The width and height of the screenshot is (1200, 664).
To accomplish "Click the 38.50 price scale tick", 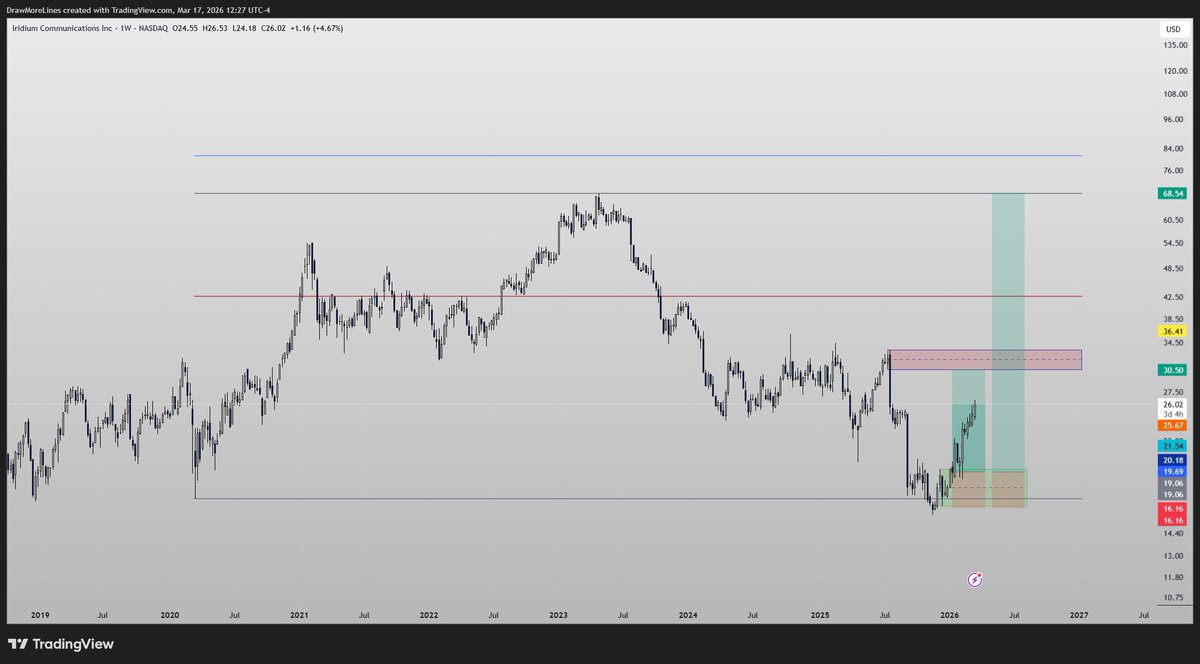I will coord(1173,318).
